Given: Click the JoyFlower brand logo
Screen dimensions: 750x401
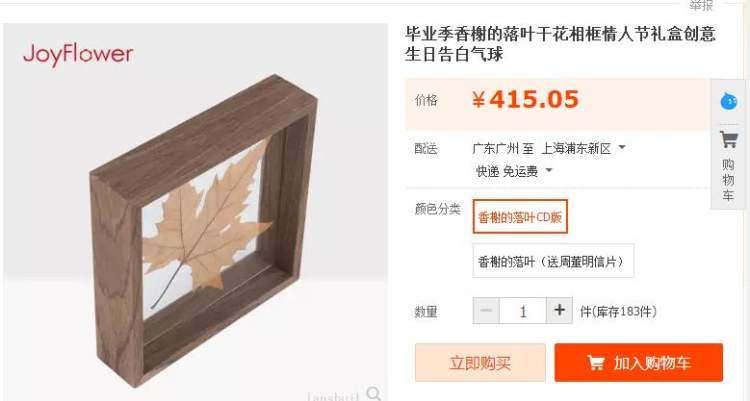Looking at the screenshot, I should [x=78, y=55].
